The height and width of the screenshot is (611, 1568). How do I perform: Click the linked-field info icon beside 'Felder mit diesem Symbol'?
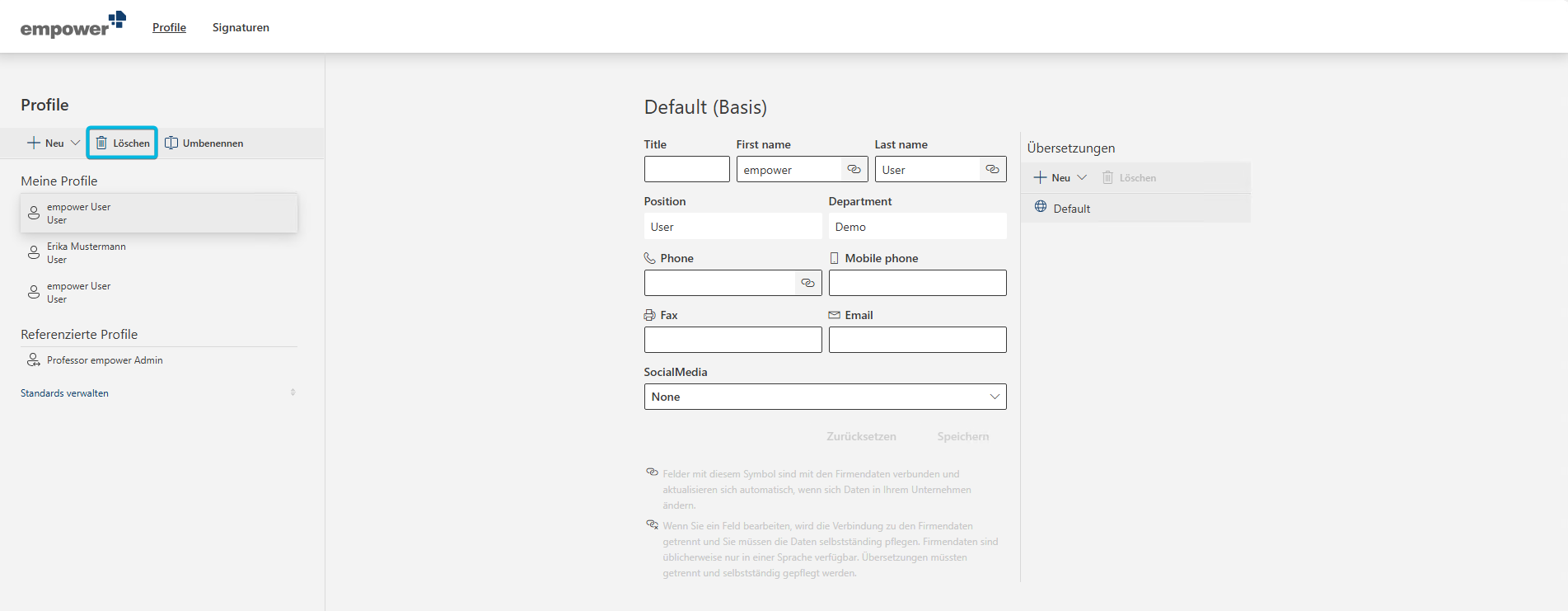point(652,472)
